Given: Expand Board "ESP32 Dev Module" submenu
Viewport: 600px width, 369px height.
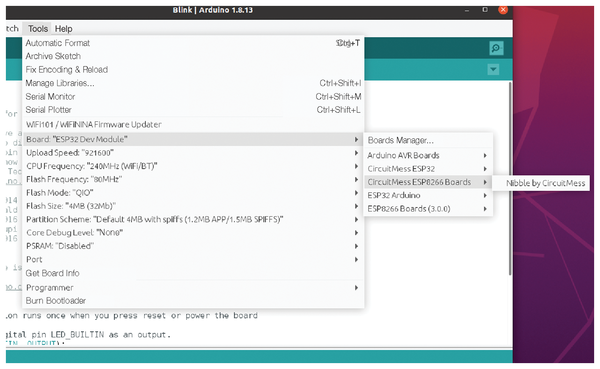Looking at the screenshot, I should click(x=193, y=139).
